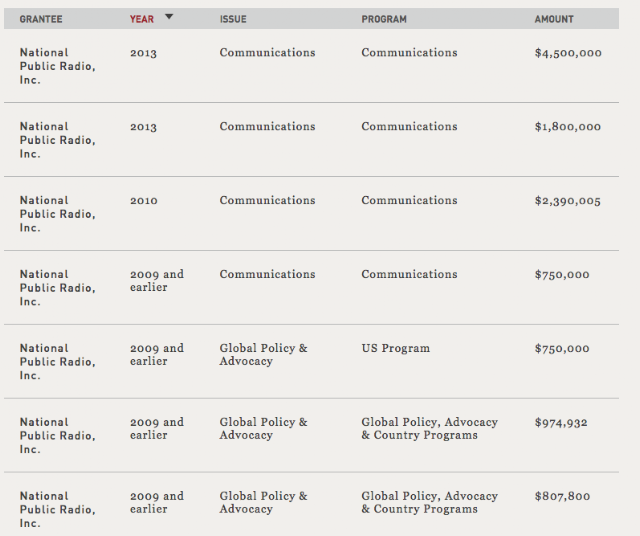Open grantee National Public Radio in $1,800,000 row
This screenshot has height=536, width=640.
(x=58, y=140)
